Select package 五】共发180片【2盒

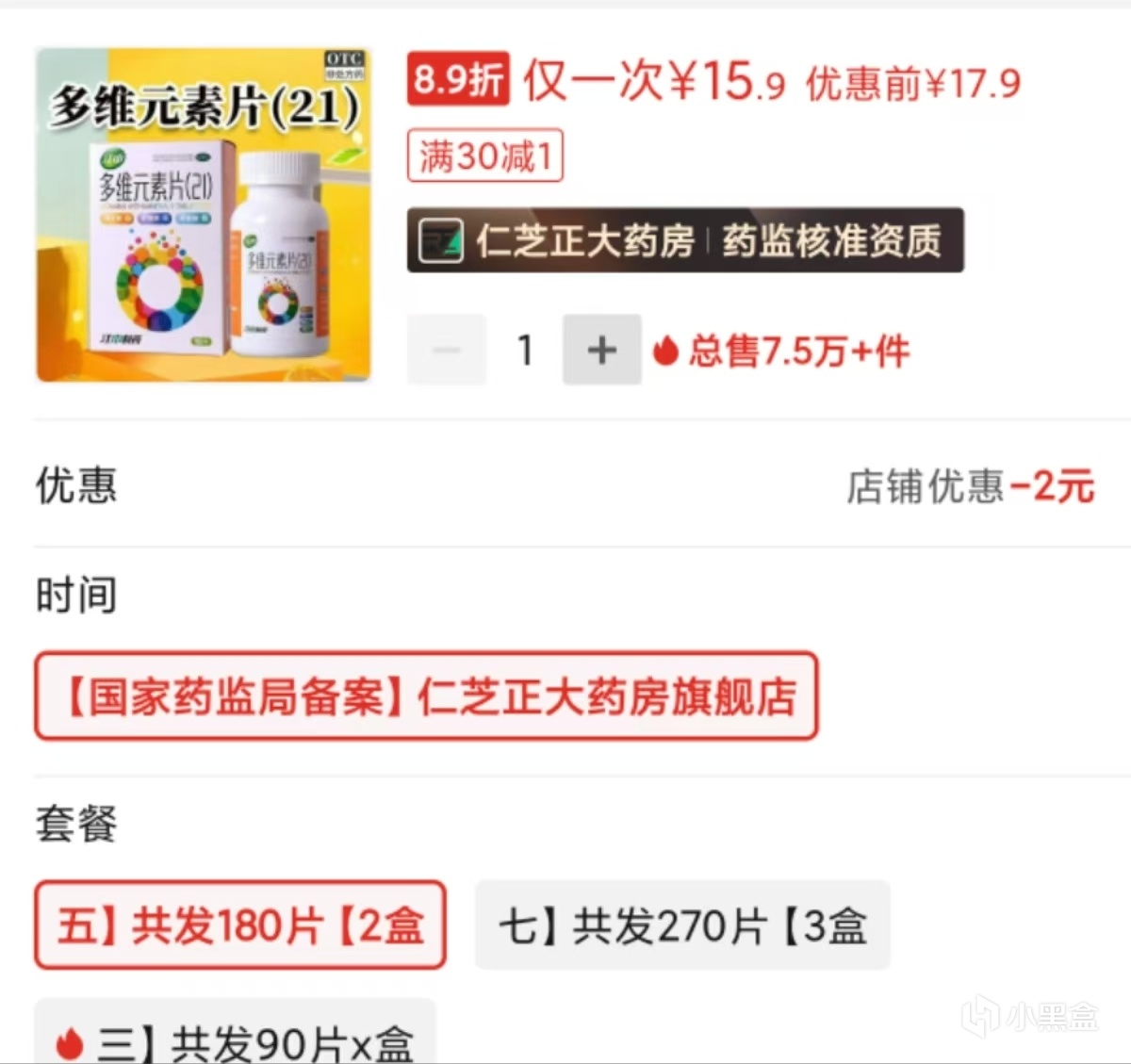point(240,925)
